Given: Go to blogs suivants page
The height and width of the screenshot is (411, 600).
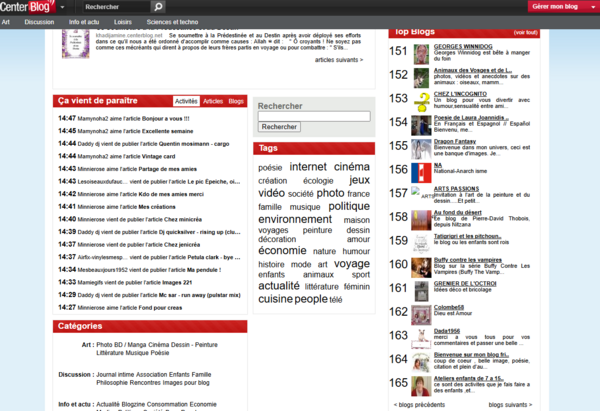Looking at the screenshot, I should [510, 404].
